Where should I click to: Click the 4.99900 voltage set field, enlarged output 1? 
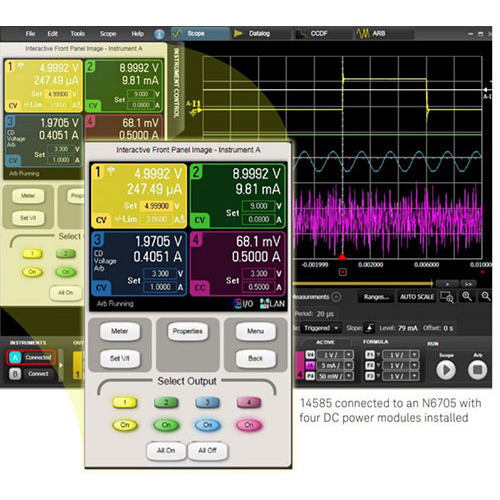click(x=157, y=206)
